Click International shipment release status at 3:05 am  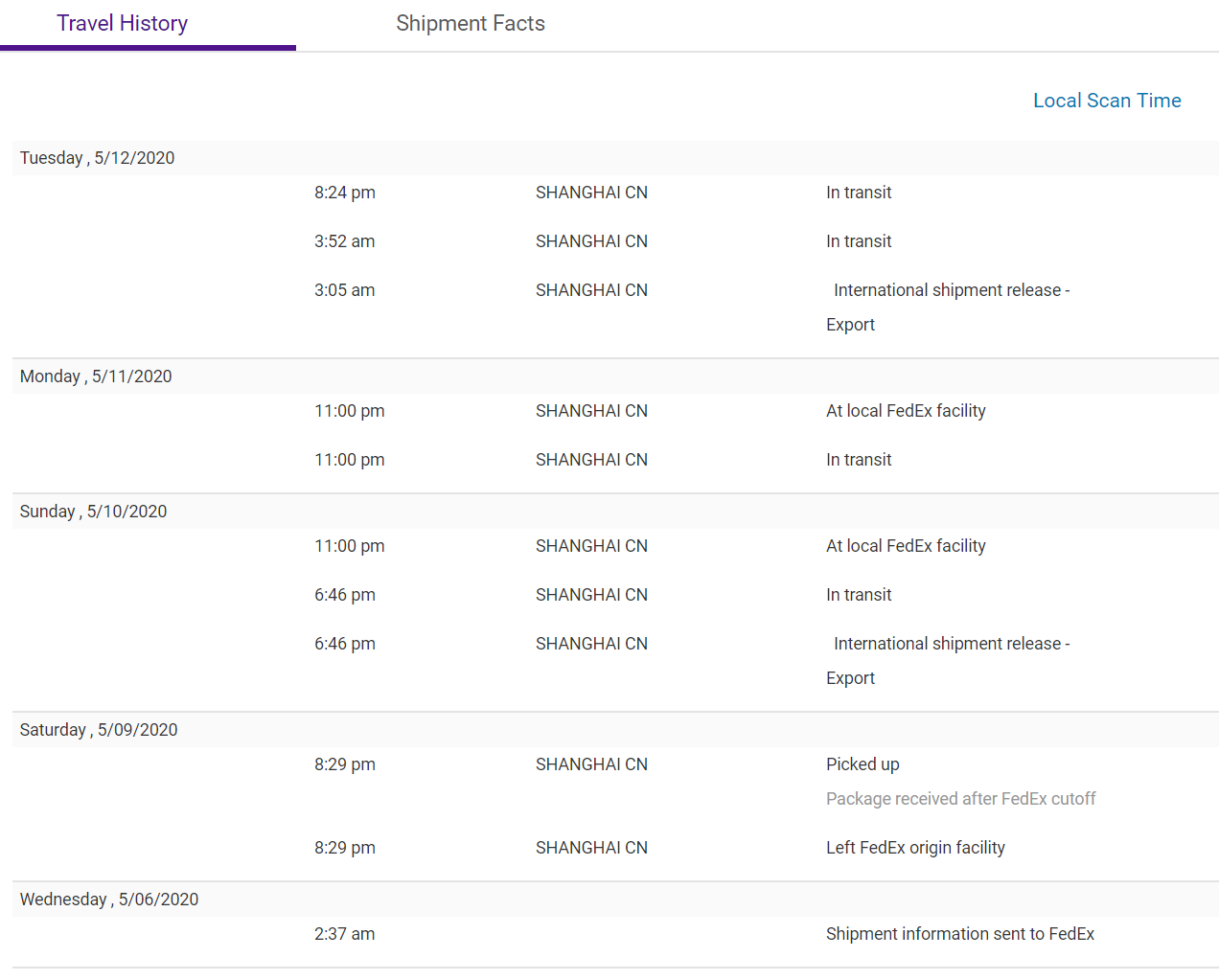(951, 290)
